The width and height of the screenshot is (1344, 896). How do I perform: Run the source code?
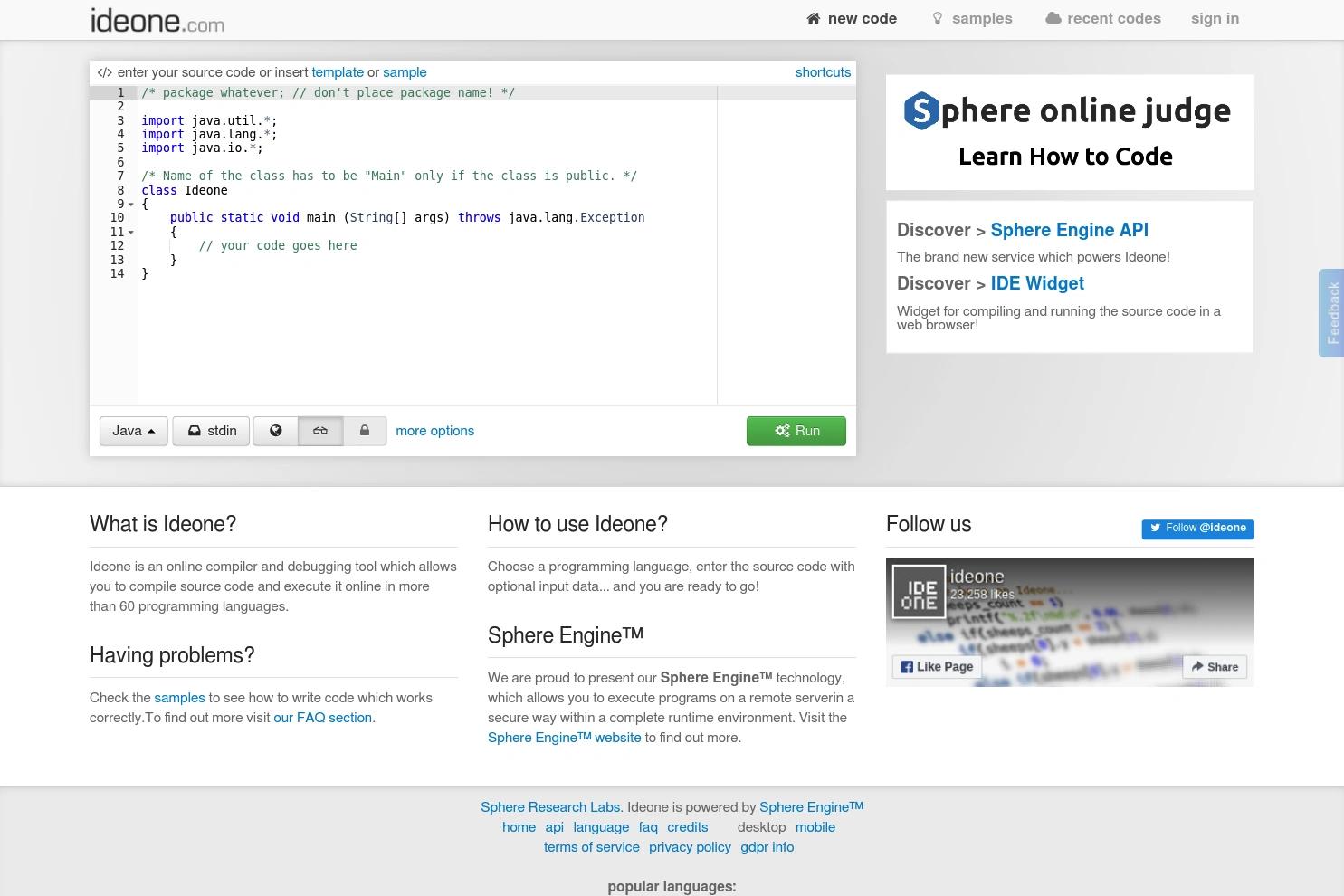tap(796, 431)
